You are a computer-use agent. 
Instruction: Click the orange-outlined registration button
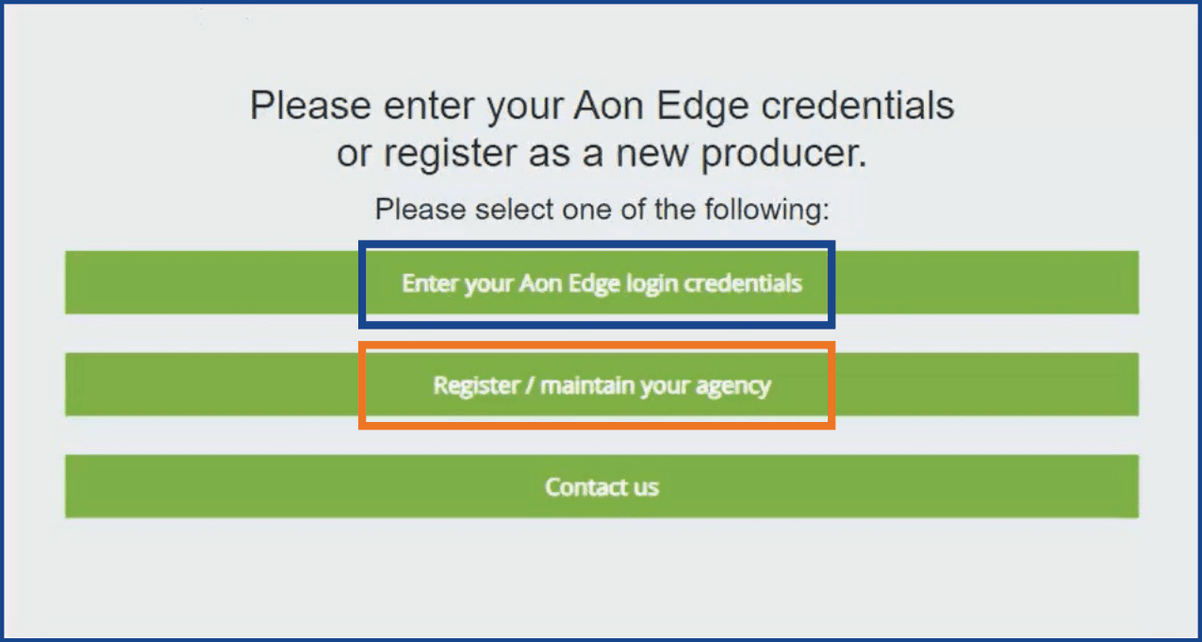600,384
